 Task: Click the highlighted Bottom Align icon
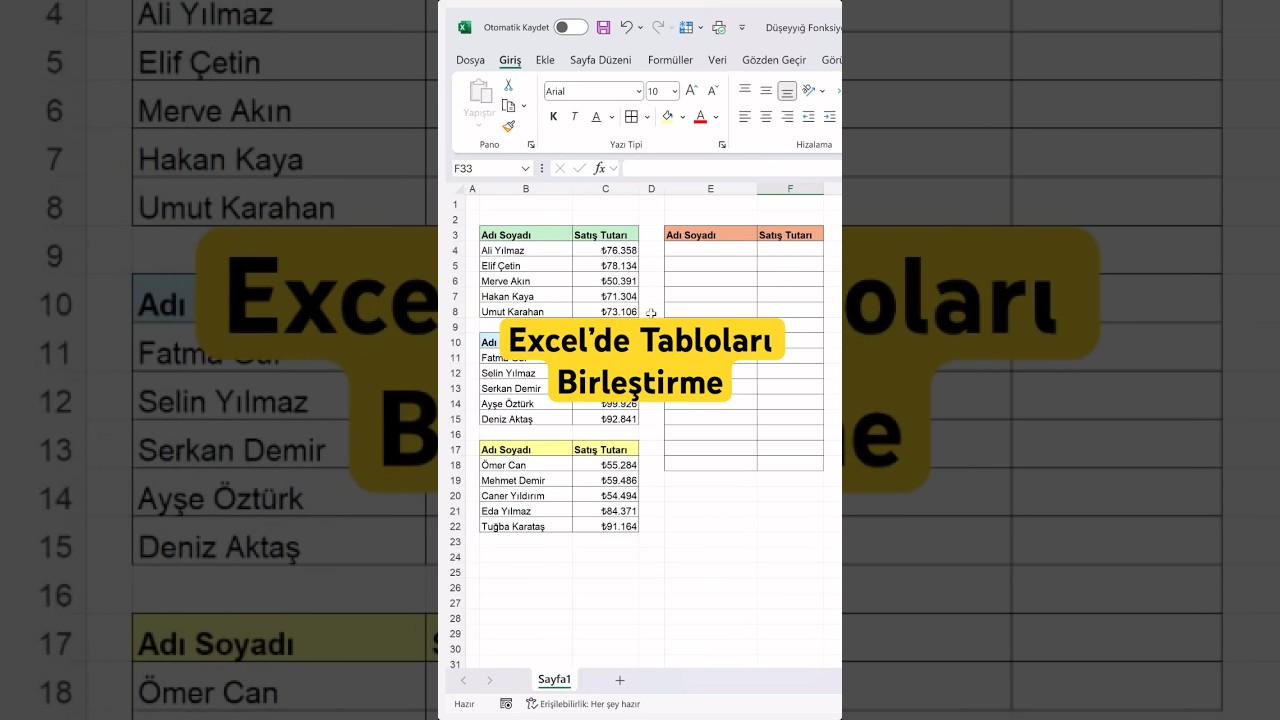pyautogui.click(x=787, y=91)
